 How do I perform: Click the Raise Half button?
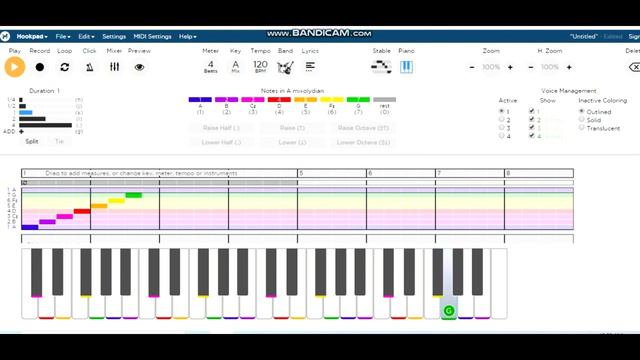coord(221,128)
